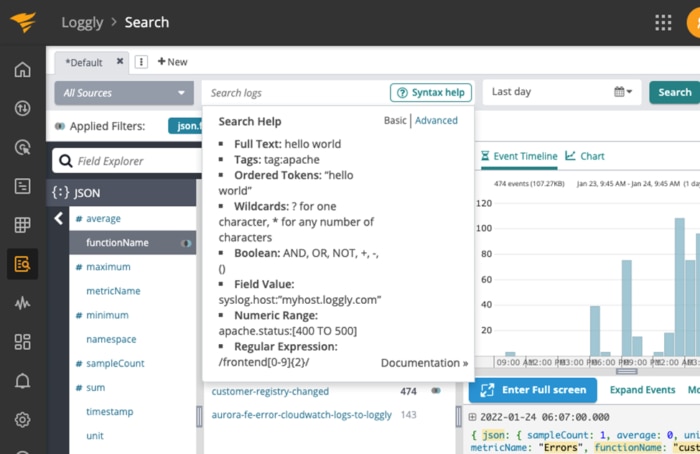Click the log search icon in sidebar
Screen dimensions: 700x454
(22, 264)
